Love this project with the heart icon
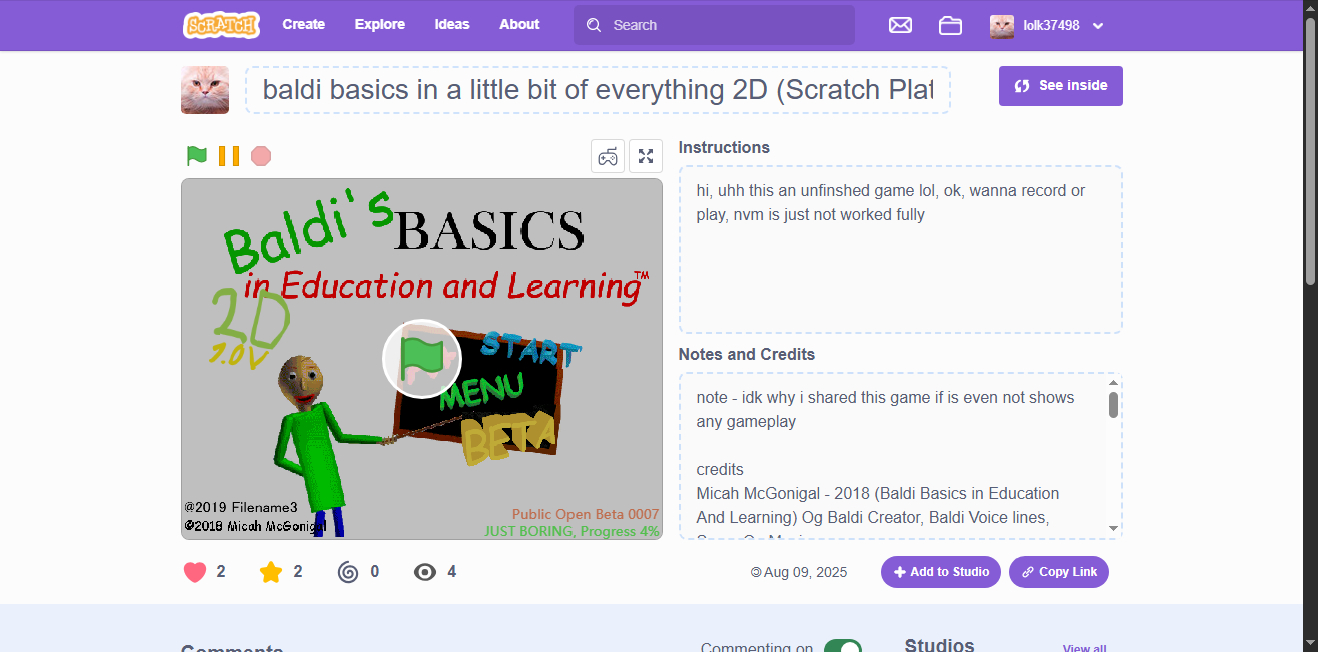Screen dimensions: 1318x652 point(195,572)
